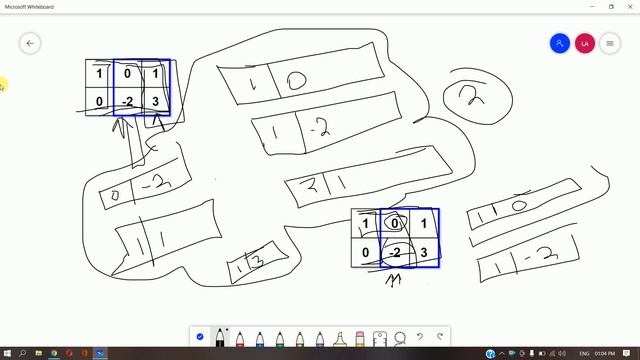Open the volume tray icon

(x=562, y=353)
